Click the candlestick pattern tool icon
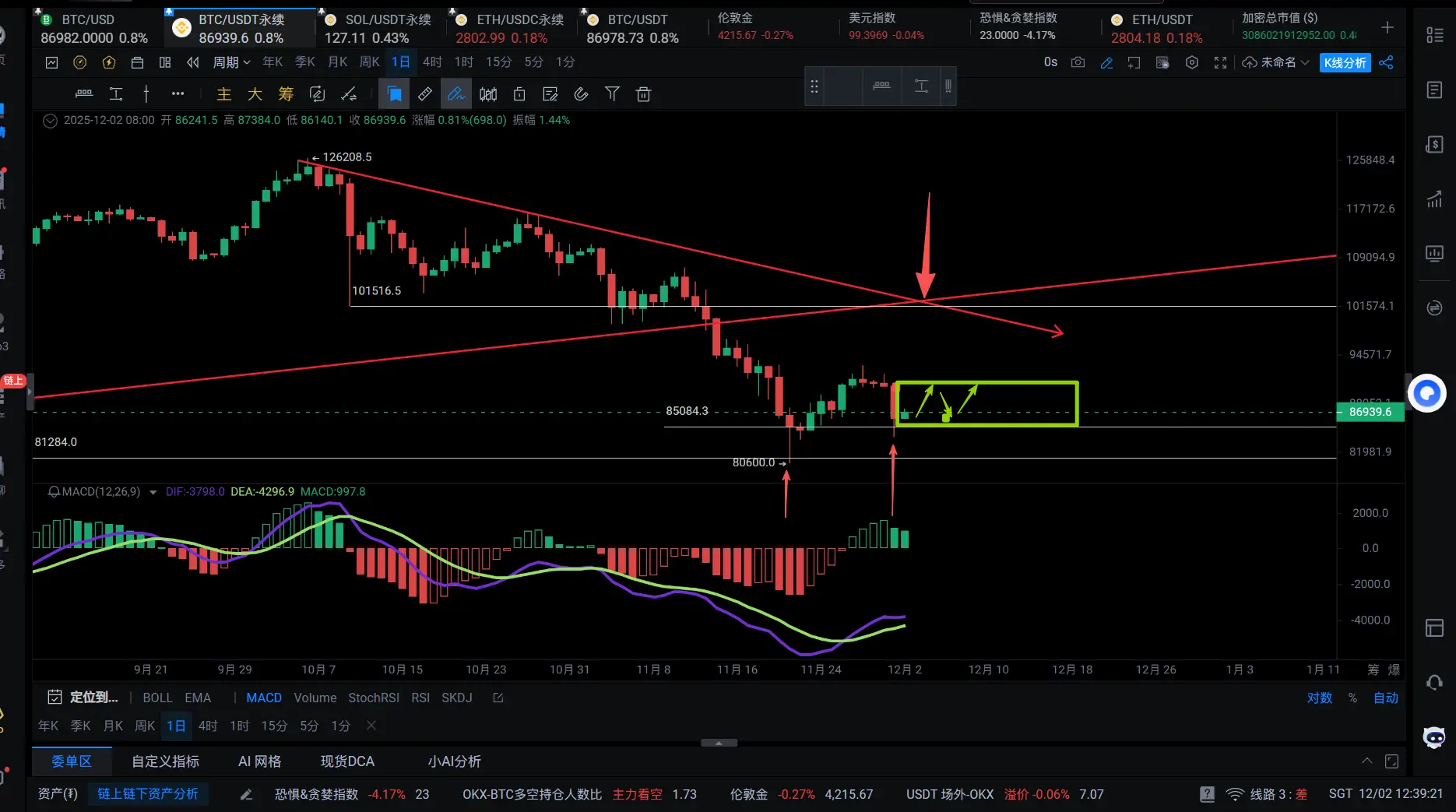Image resolution: width=1456 pixels, height=812 pixels. click(x=488, y=94)
